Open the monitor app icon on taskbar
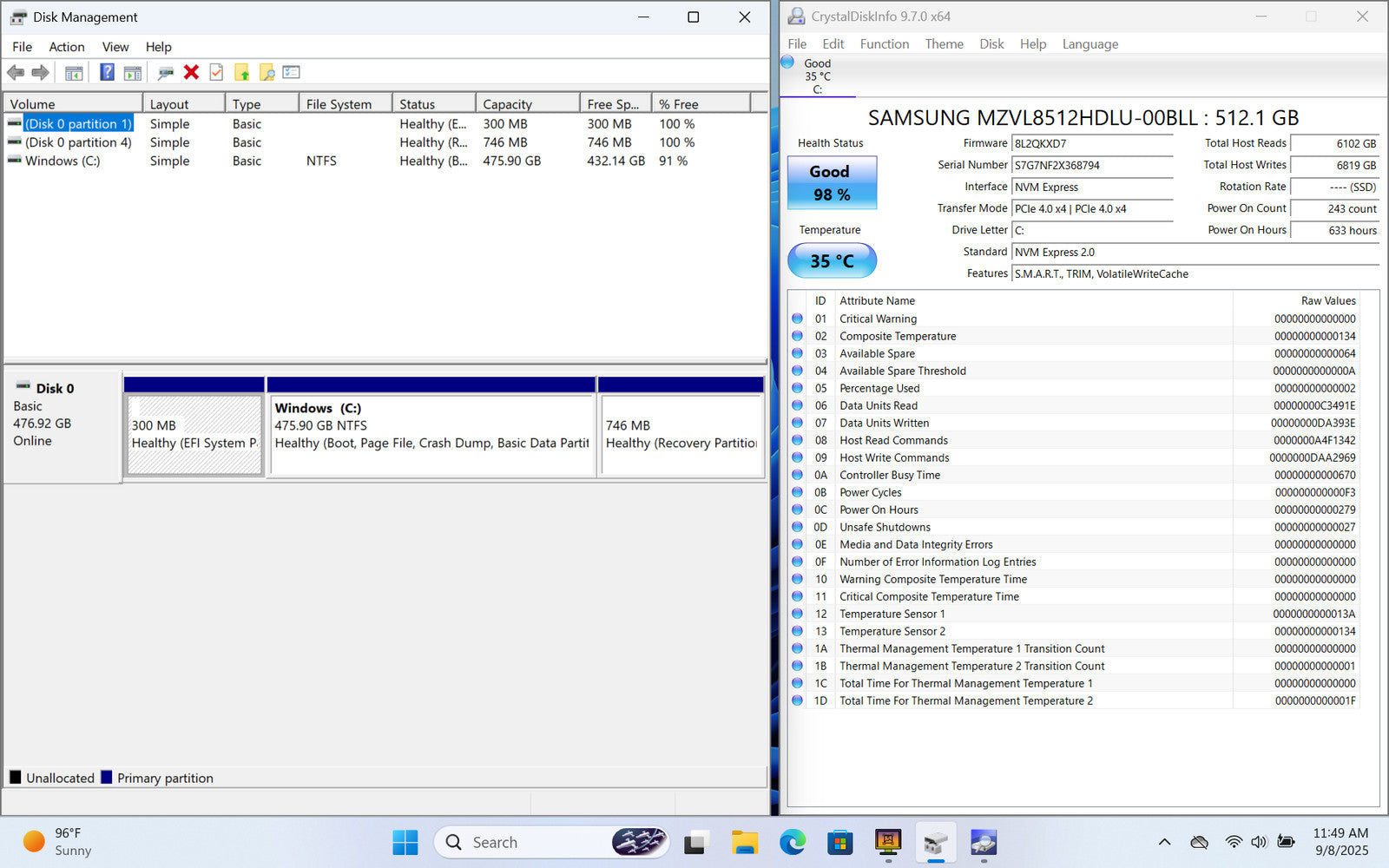The height and width of the screenshot is (868, 1389). click(x=887, y=841)
